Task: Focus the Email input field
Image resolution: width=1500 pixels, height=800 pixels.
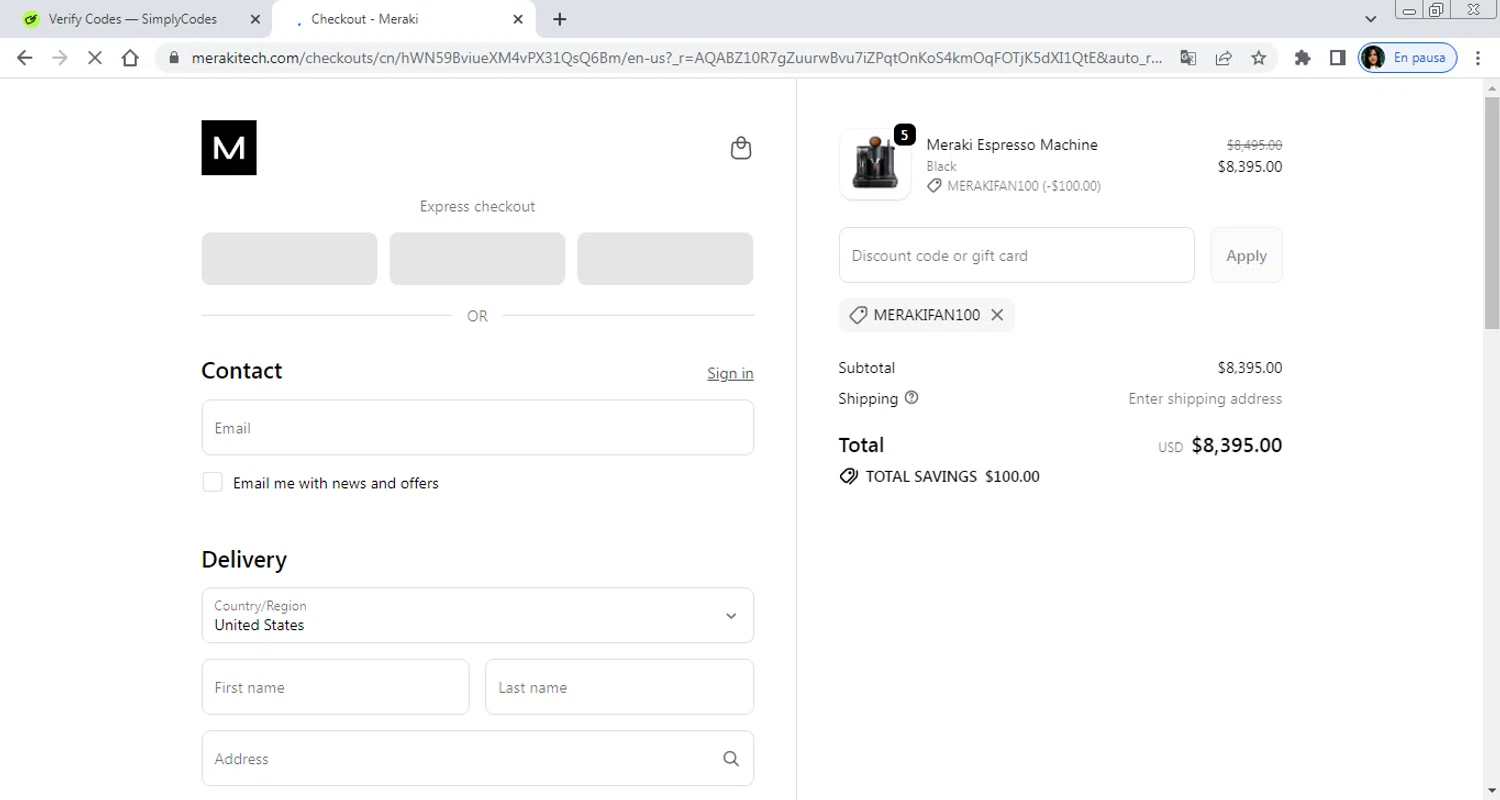Action: (x=478, y=428)
